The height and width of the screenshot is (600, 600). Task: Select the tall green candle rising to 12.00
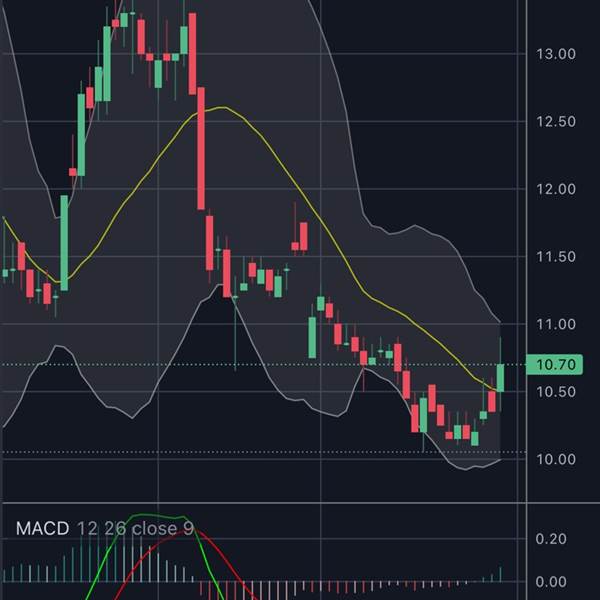pyautogui.click(x=64, y=243)
